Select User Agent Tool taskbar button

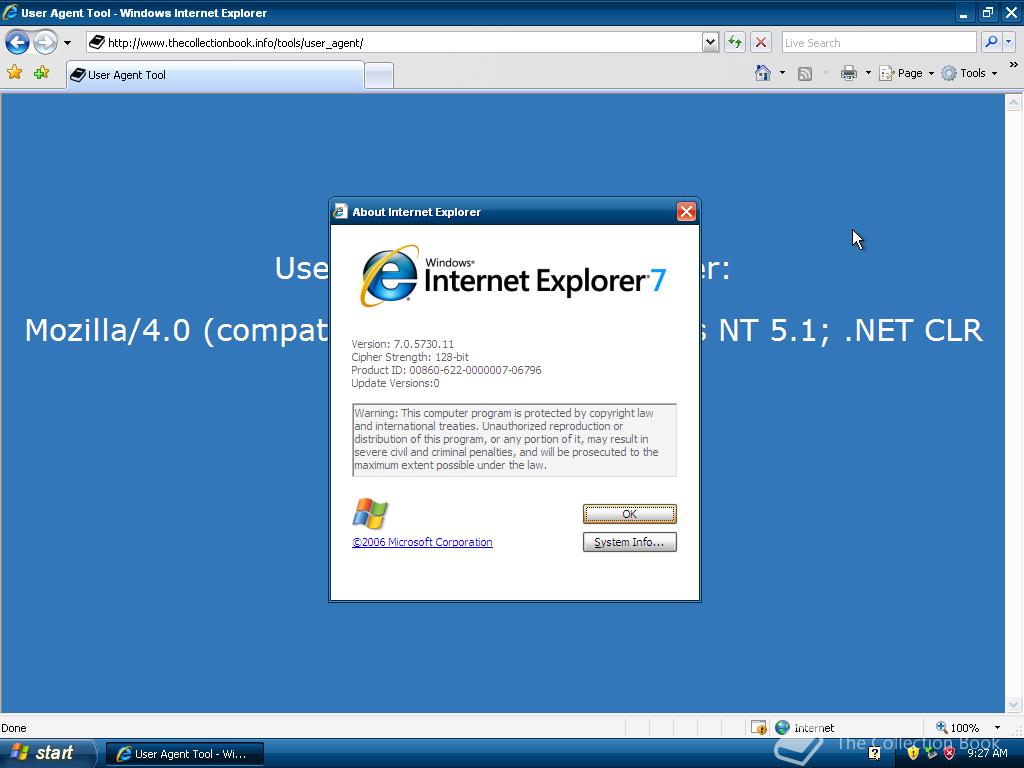coord(185,754)
